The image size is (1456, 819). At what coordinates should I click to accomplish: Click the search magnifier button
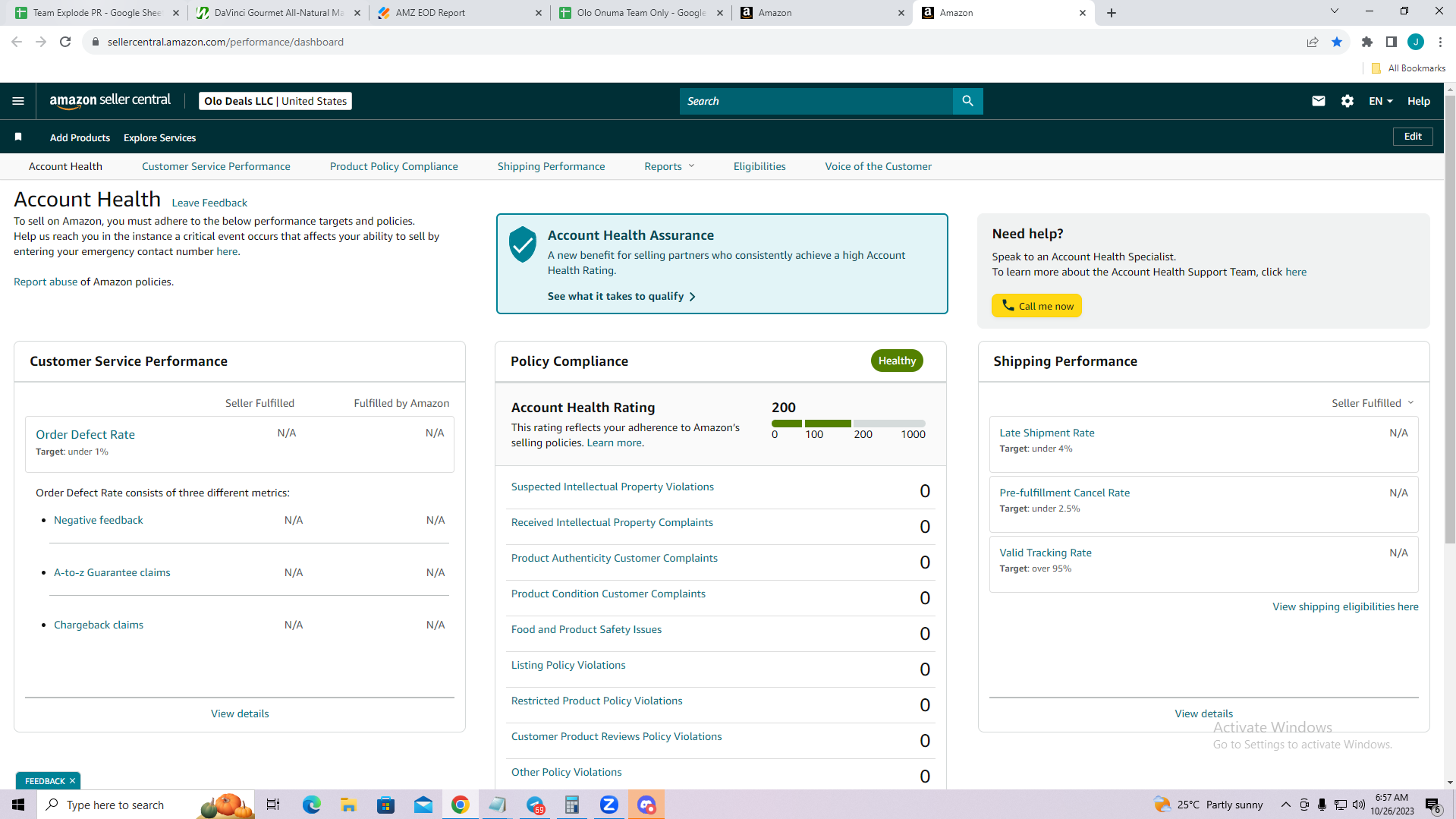pos(967,101)
